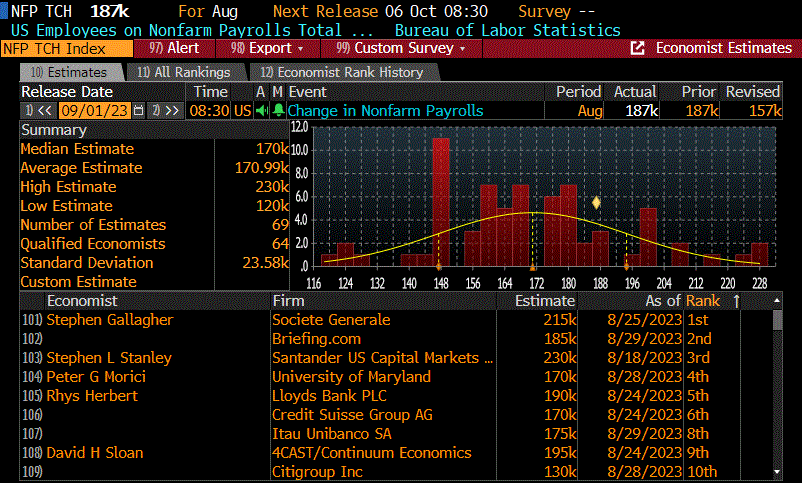
Task: Click the 215k estimate cell
Action: 560,320
